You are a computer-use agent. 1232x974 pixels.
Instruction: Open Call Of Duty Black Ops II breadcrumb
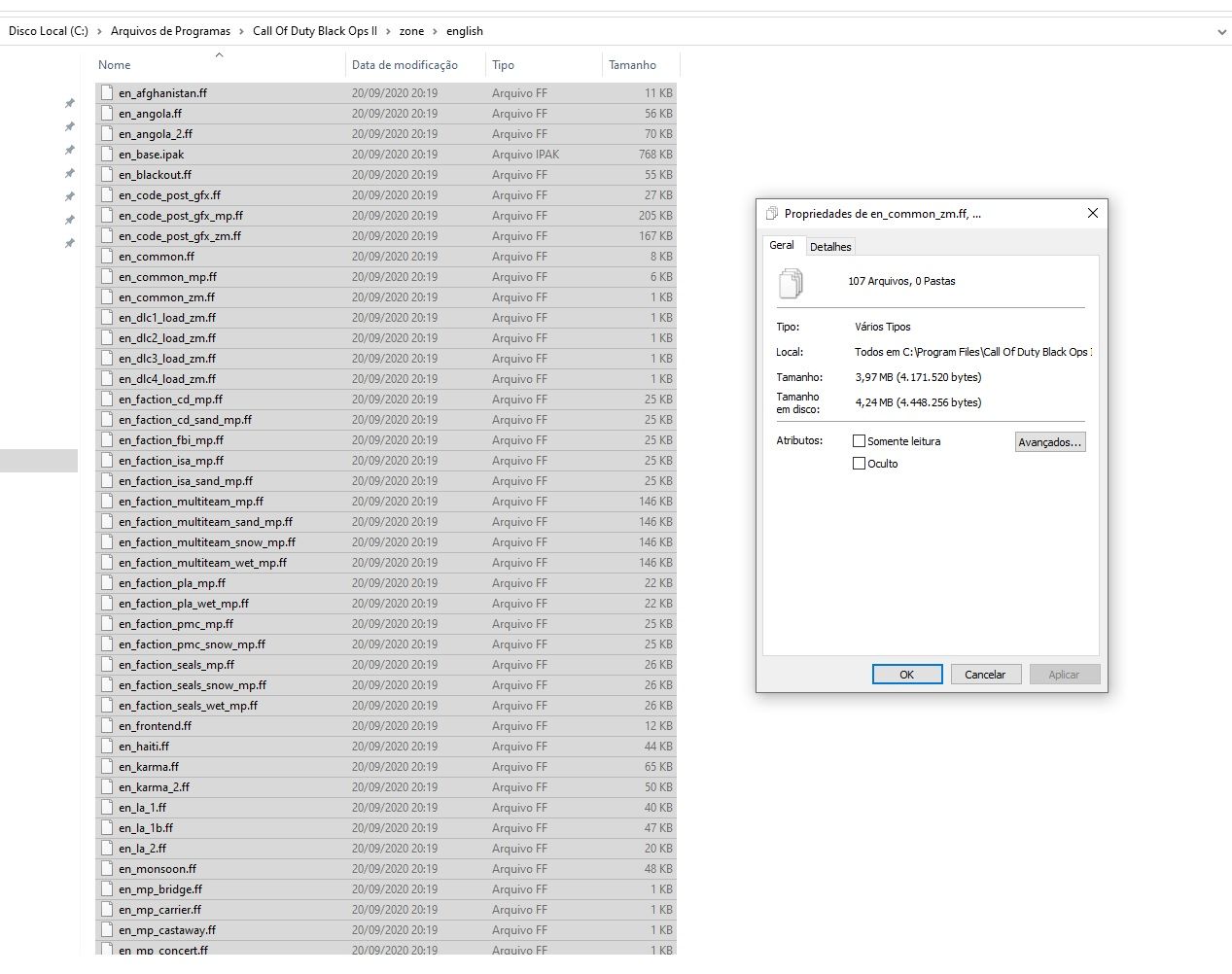click(315, 31)
